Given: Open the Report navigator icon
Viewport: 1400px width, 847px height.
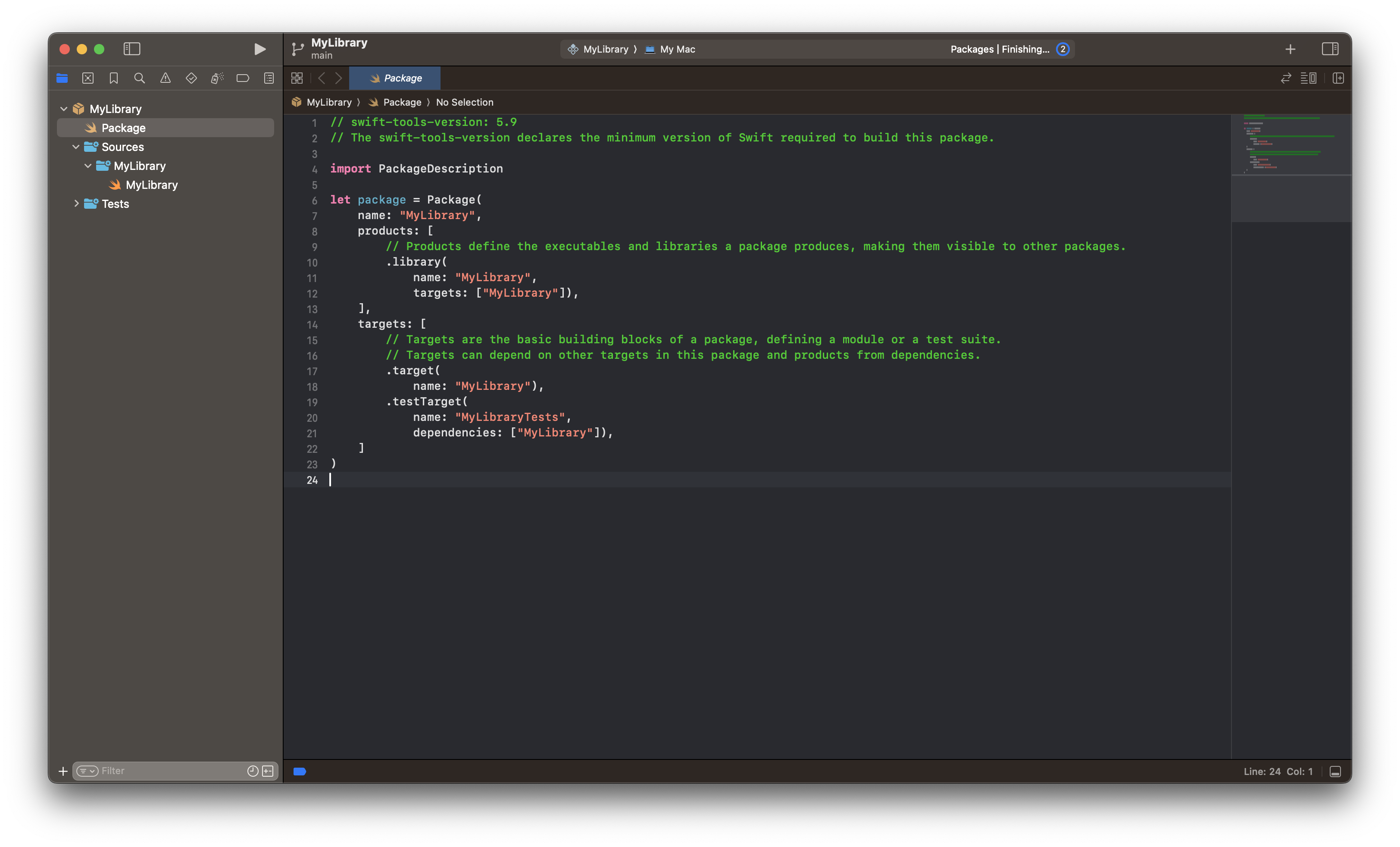Looking at the screenshot, I should [269, 78].
